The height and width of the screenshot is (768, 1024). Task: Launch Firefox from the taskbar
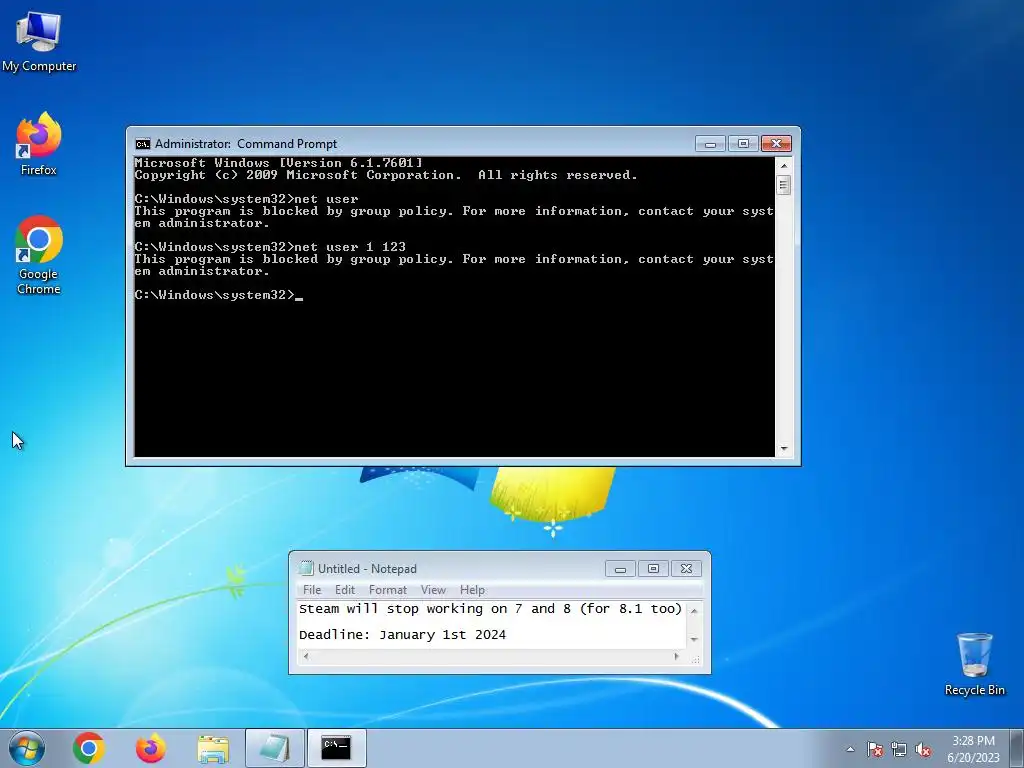point(151,748)
